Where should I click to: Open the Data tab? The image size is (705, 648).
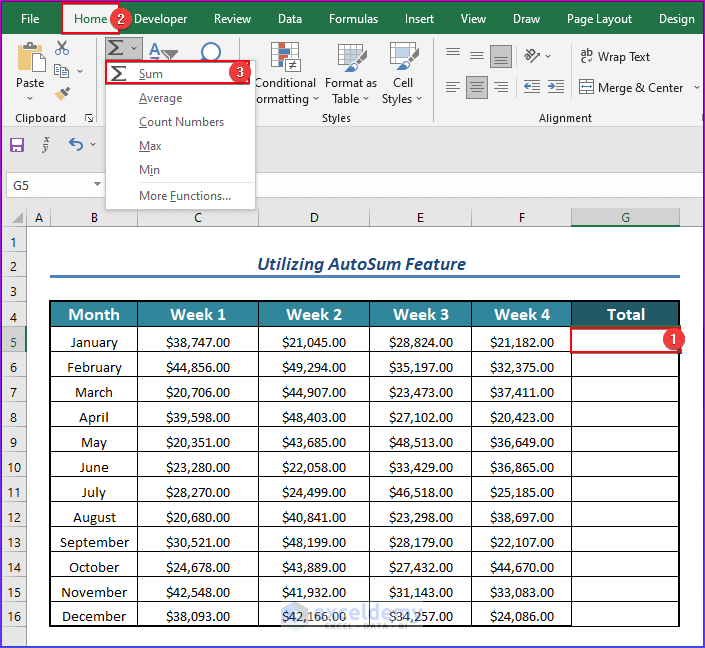pos(290,19)
